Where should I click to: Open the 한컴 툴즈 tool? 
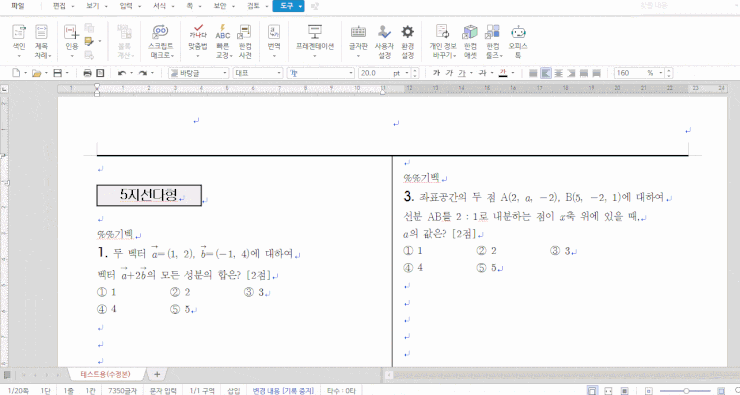tap(493, 42)
